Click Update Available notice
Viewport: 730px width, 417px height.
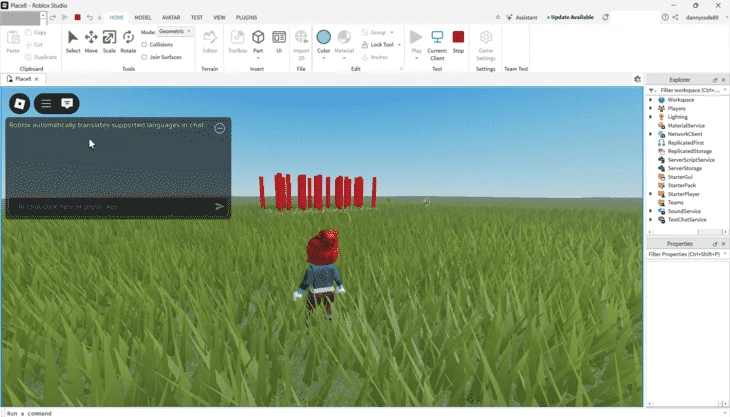(570, 17)
